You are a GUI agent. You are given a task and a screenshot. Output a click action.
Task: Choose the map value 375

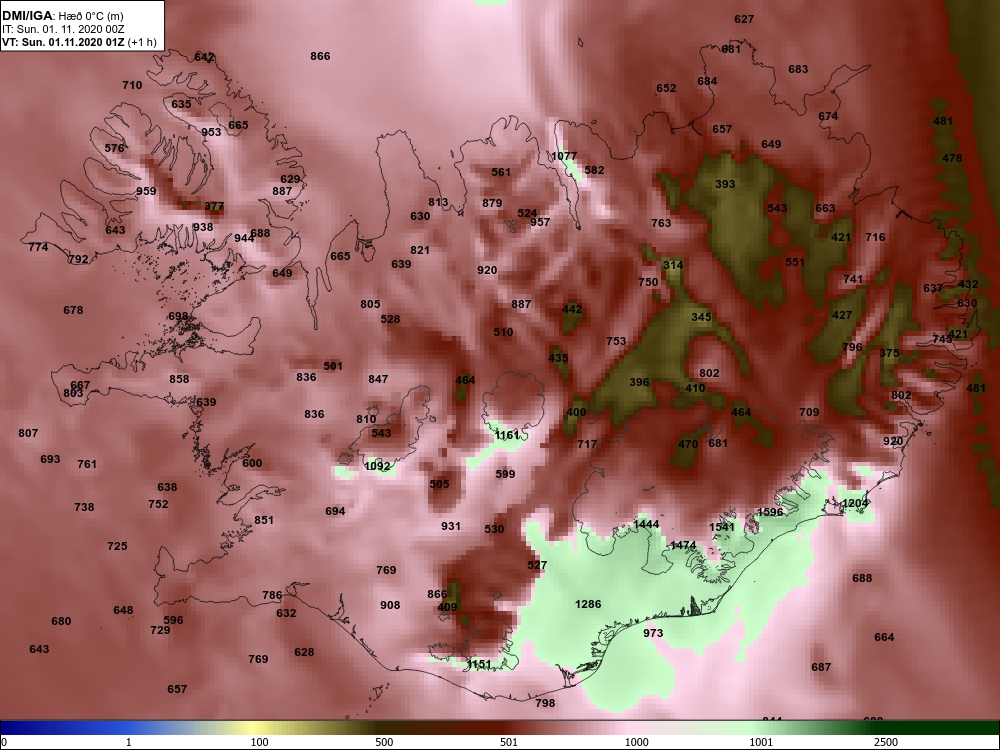890,353
